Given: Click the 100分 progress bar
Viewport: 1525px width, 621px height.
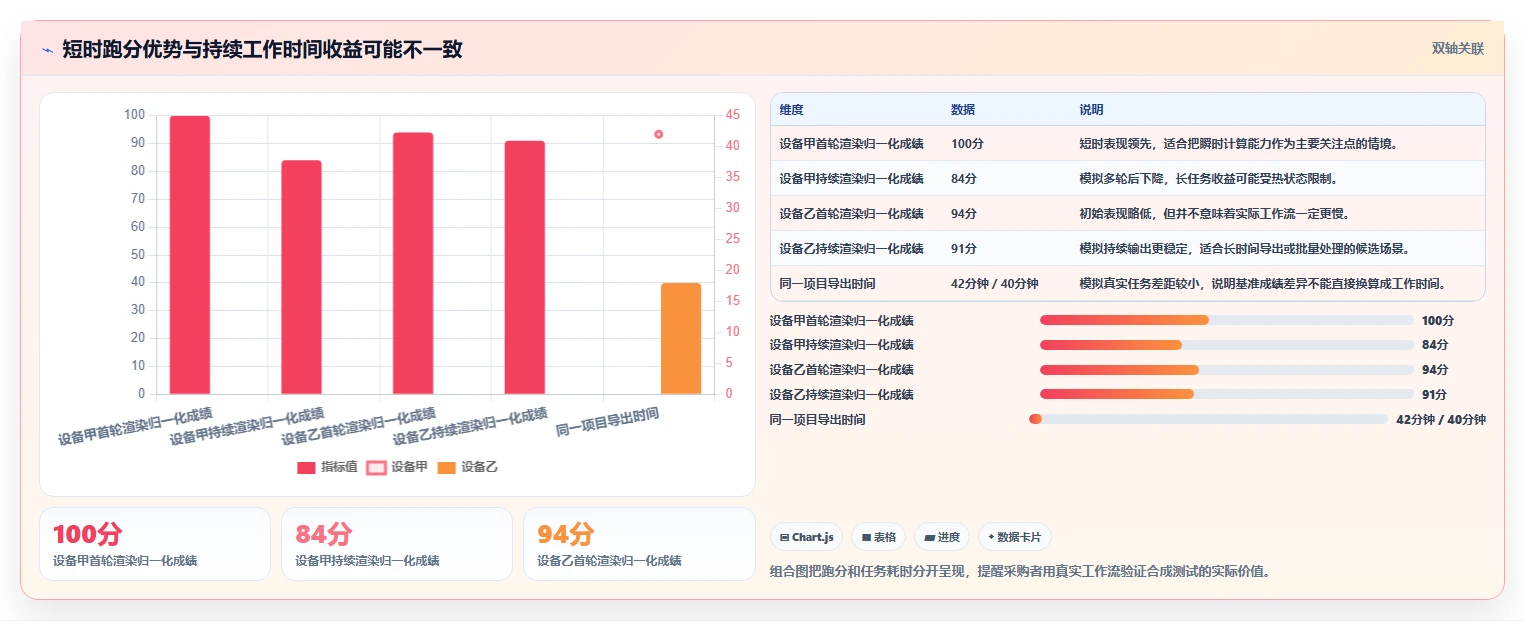Looking at the screenshot, I should (1226, 320).
